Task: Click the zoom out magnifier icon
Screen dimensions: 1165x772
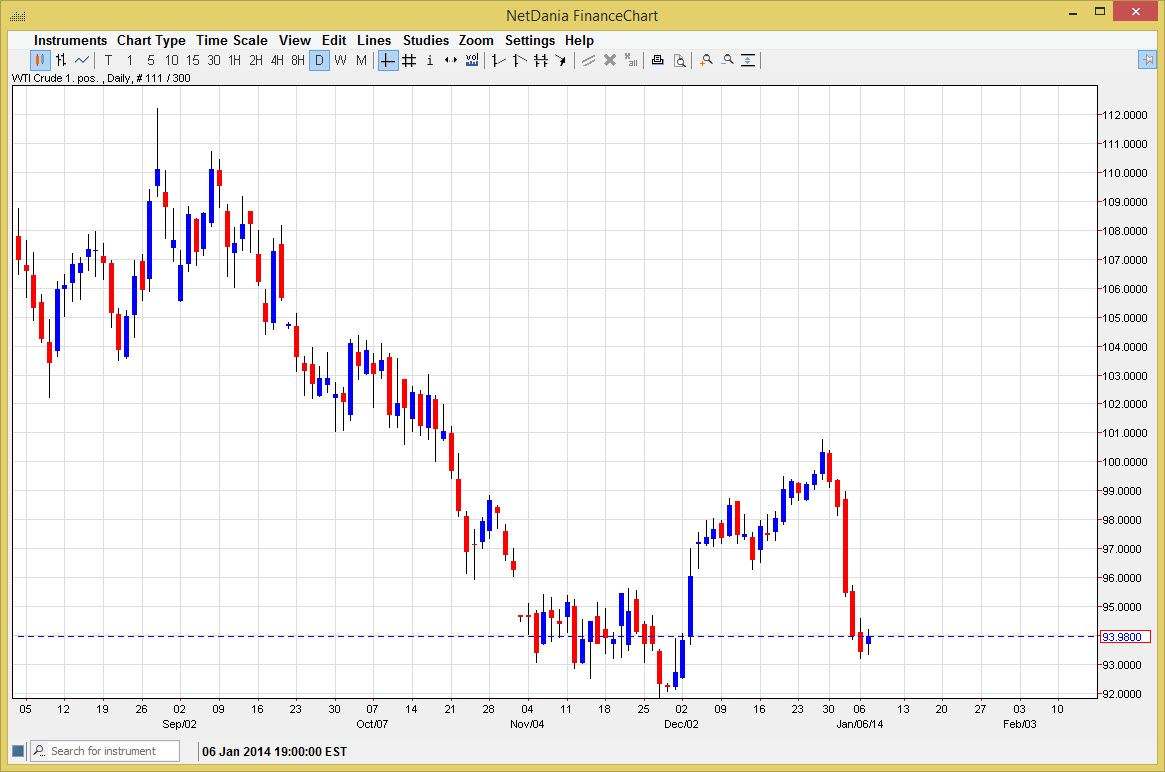Action: coord(728,60)
